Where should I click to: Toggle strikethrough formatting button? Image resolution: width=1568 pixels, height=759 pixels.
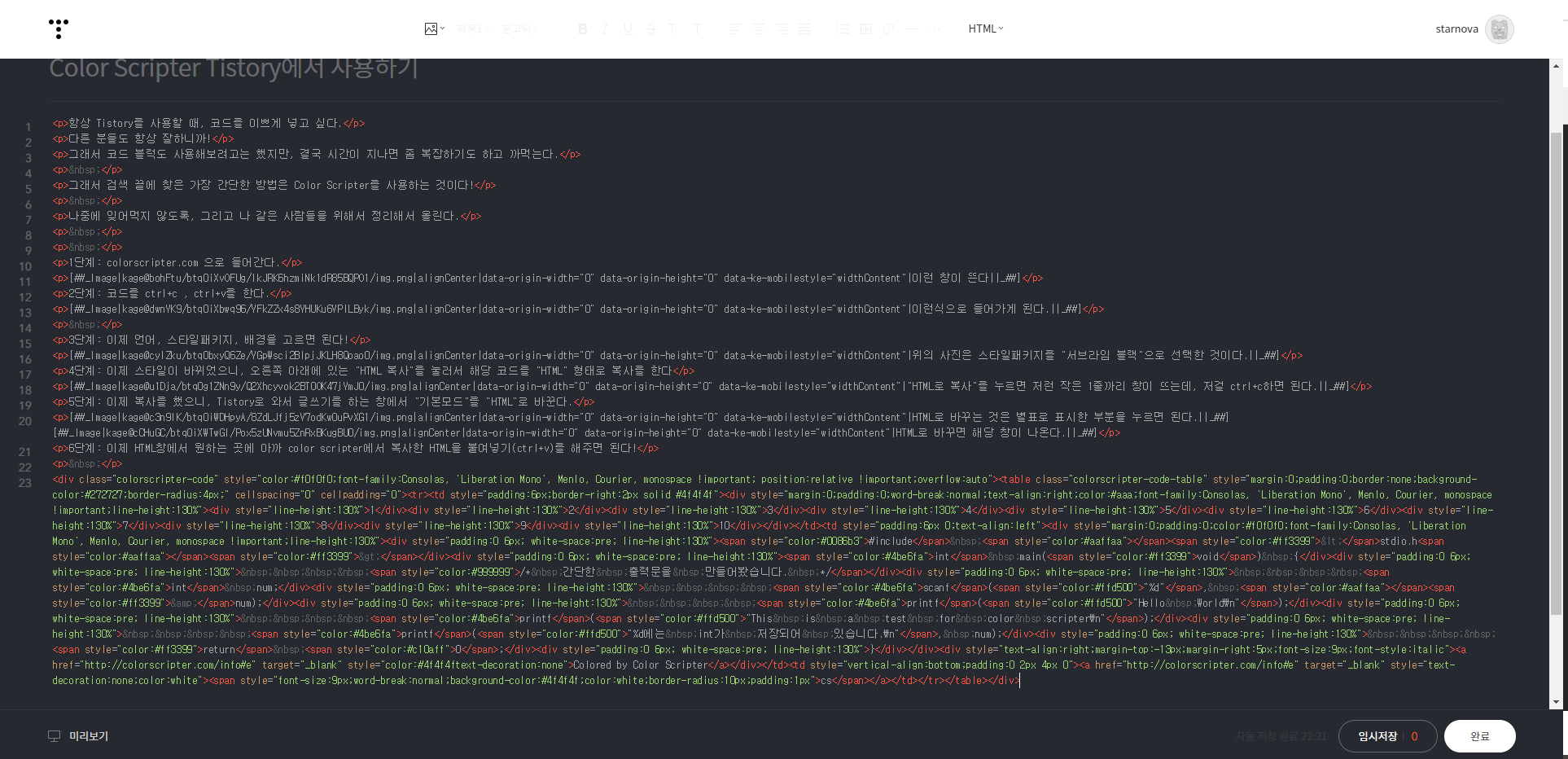tap(650, 29)
